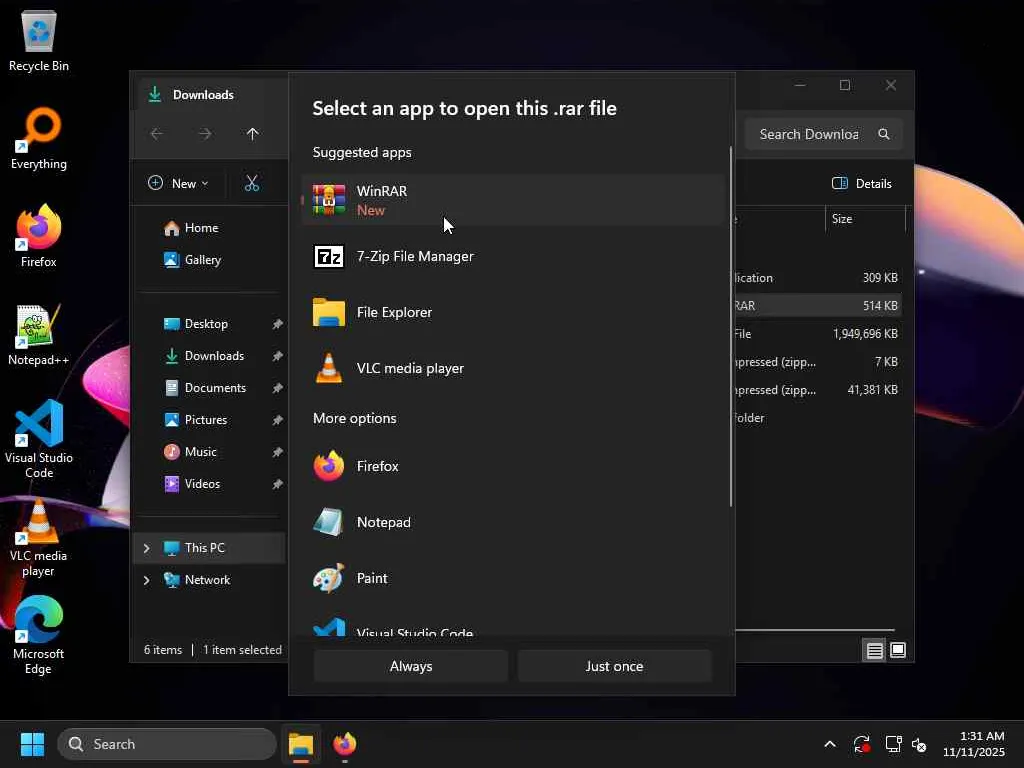
Task: Select Visual Studio Code desktop shortcut
Action: click(x=39, y=439)
